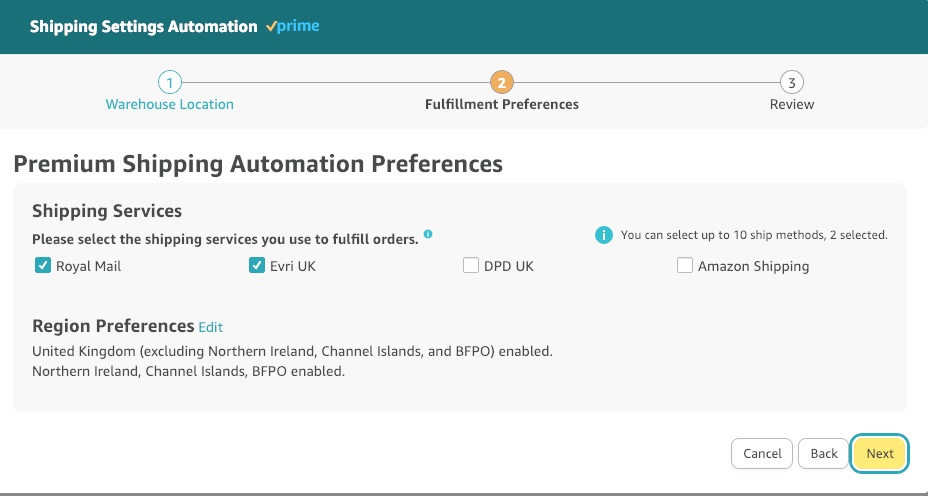Click the Amazon Shipping label text

coord(753,266)
